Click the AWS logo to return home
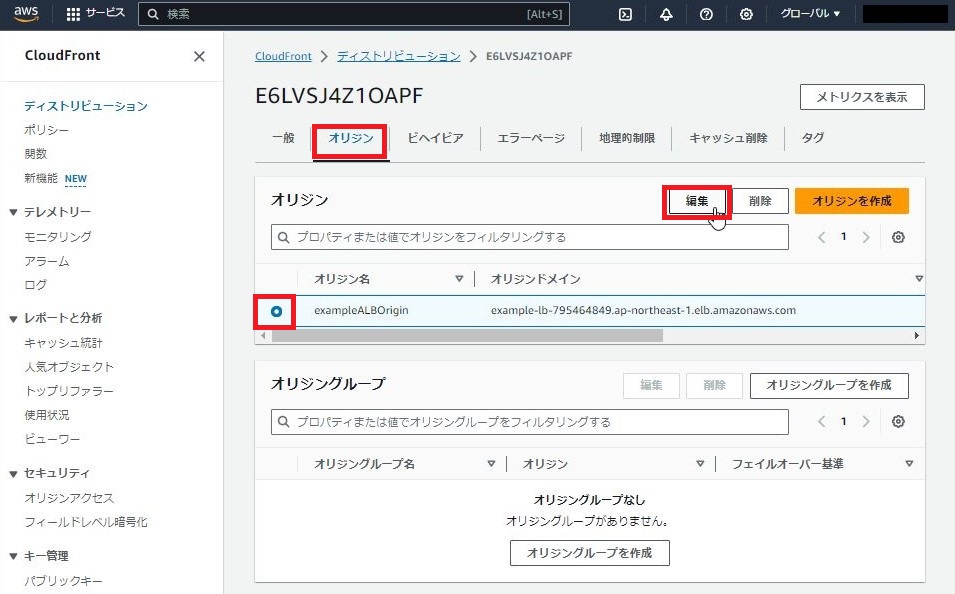This screenshot has height=594, width=955. pos(25,14)
